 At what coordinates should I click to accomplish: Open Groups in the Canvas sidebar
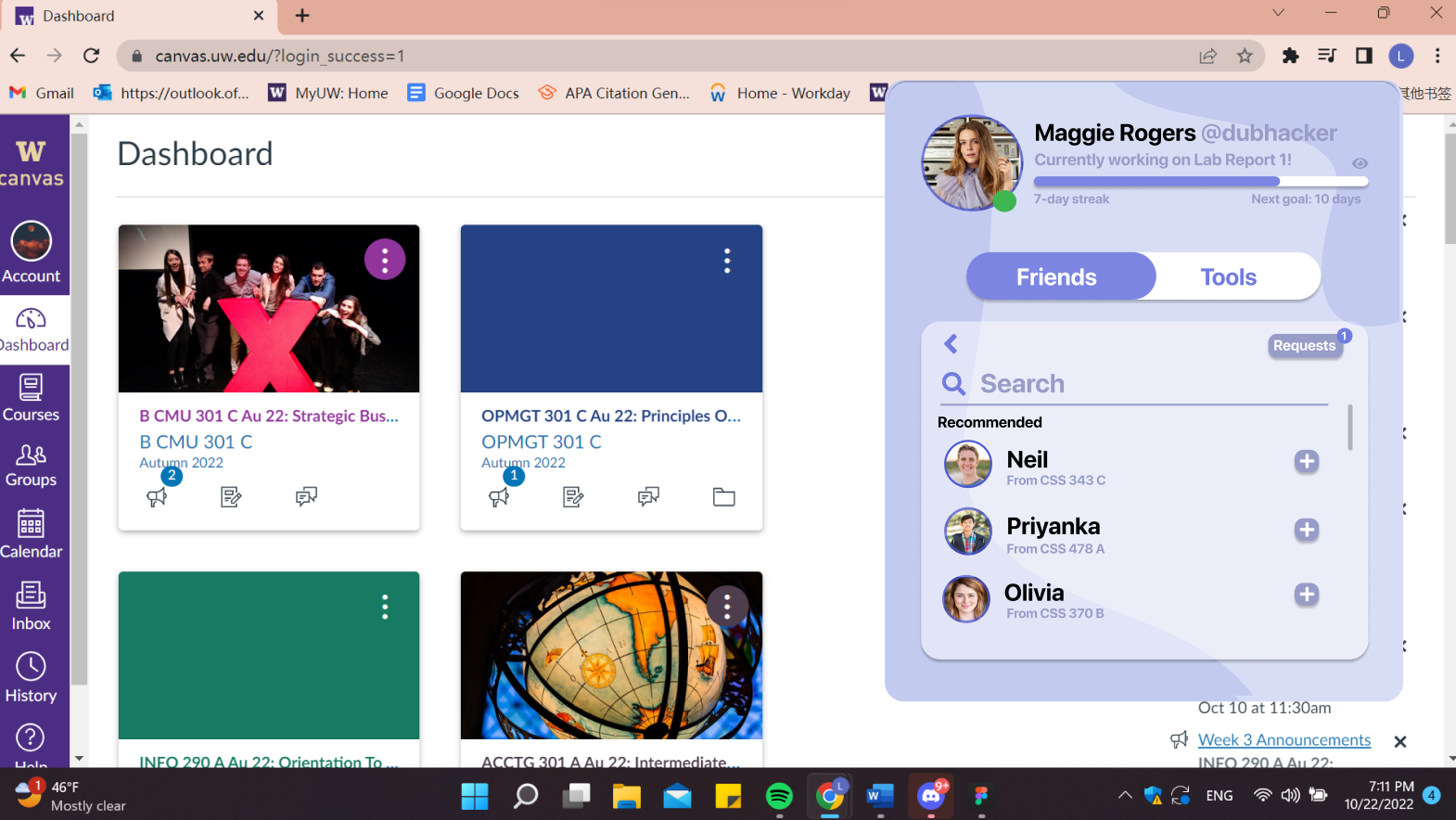[x=32, y=465]
